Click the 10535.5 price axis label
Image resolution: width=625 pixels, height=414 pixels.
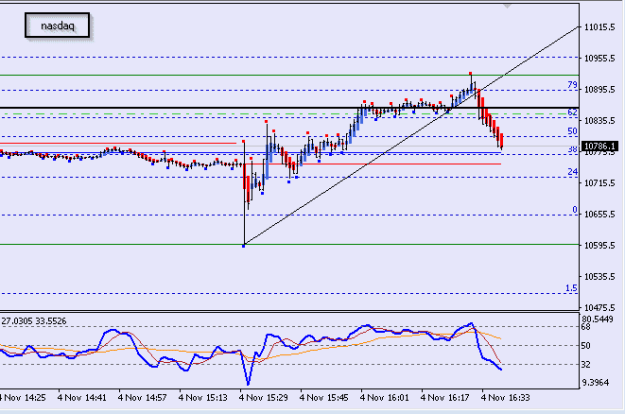599,276
